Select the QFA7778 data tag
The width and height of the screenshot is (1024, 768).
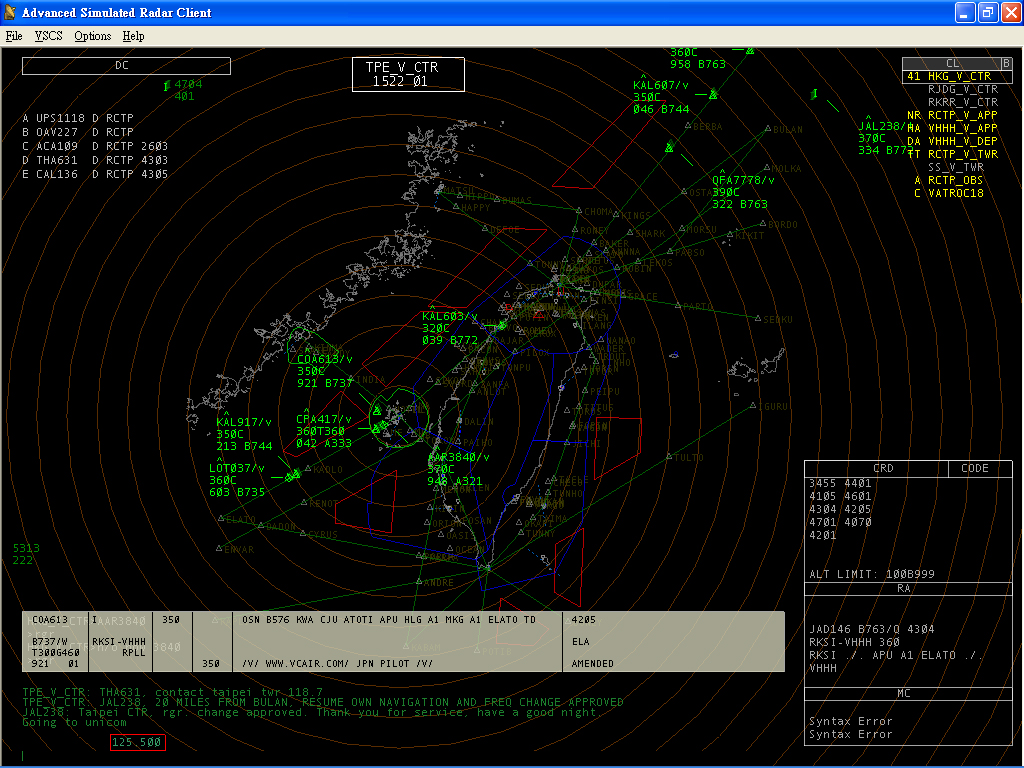click(743, 192)
